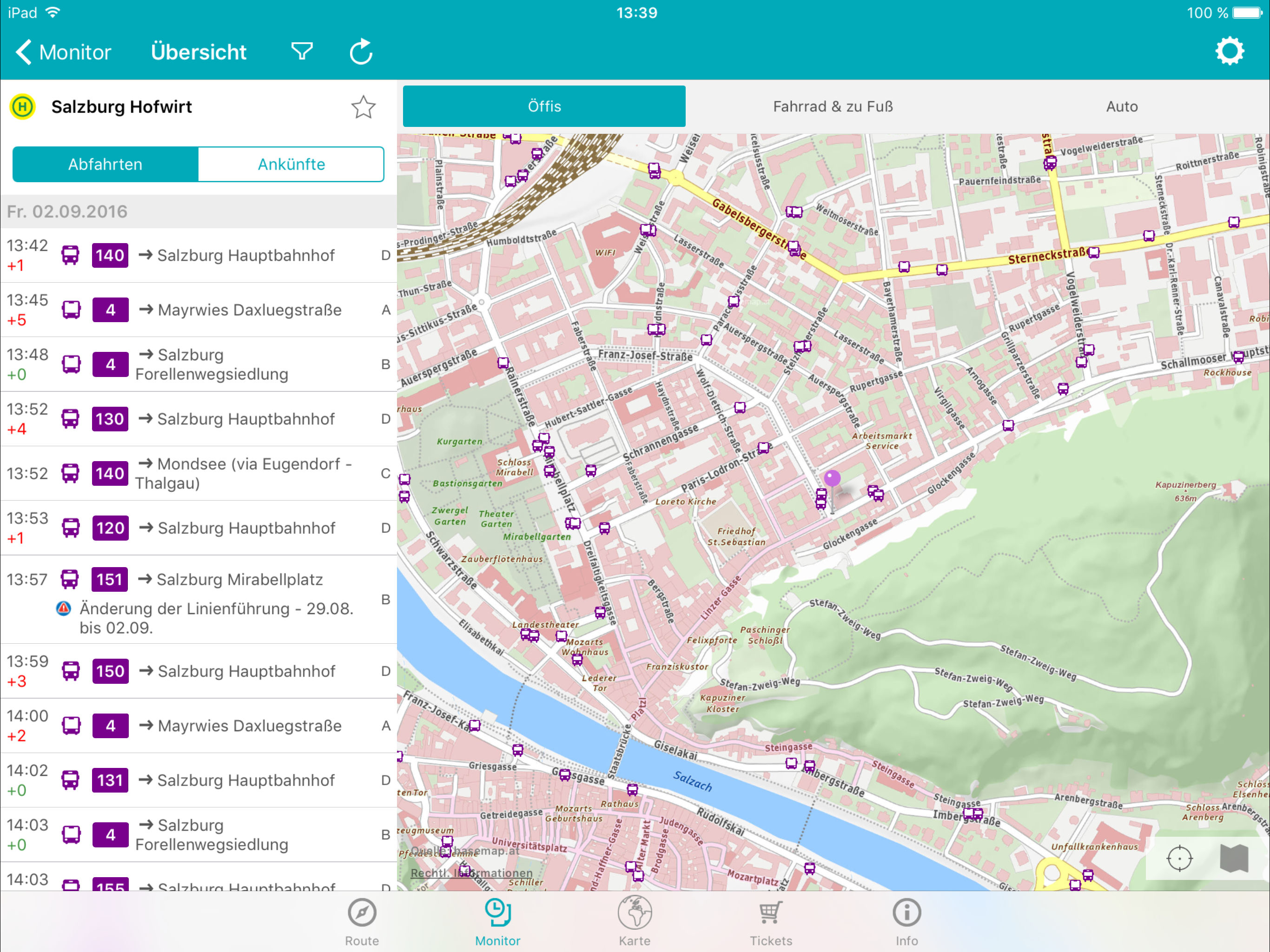Select the yellow H stop icon
Screen dimensions: 1270x952
[x=23, y=107]
